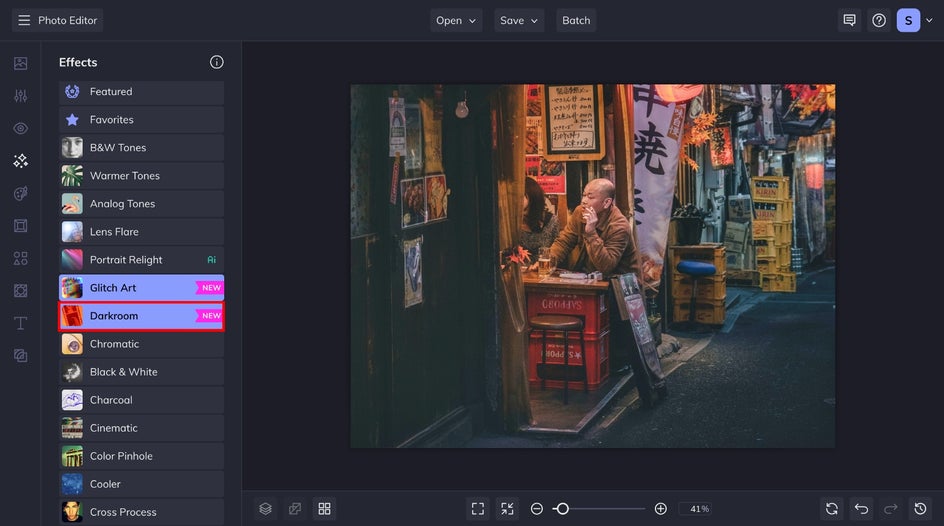Open the Text tool in sidebar
The width and height of the screenshot is (944, 526).
(x=20, y=323)
